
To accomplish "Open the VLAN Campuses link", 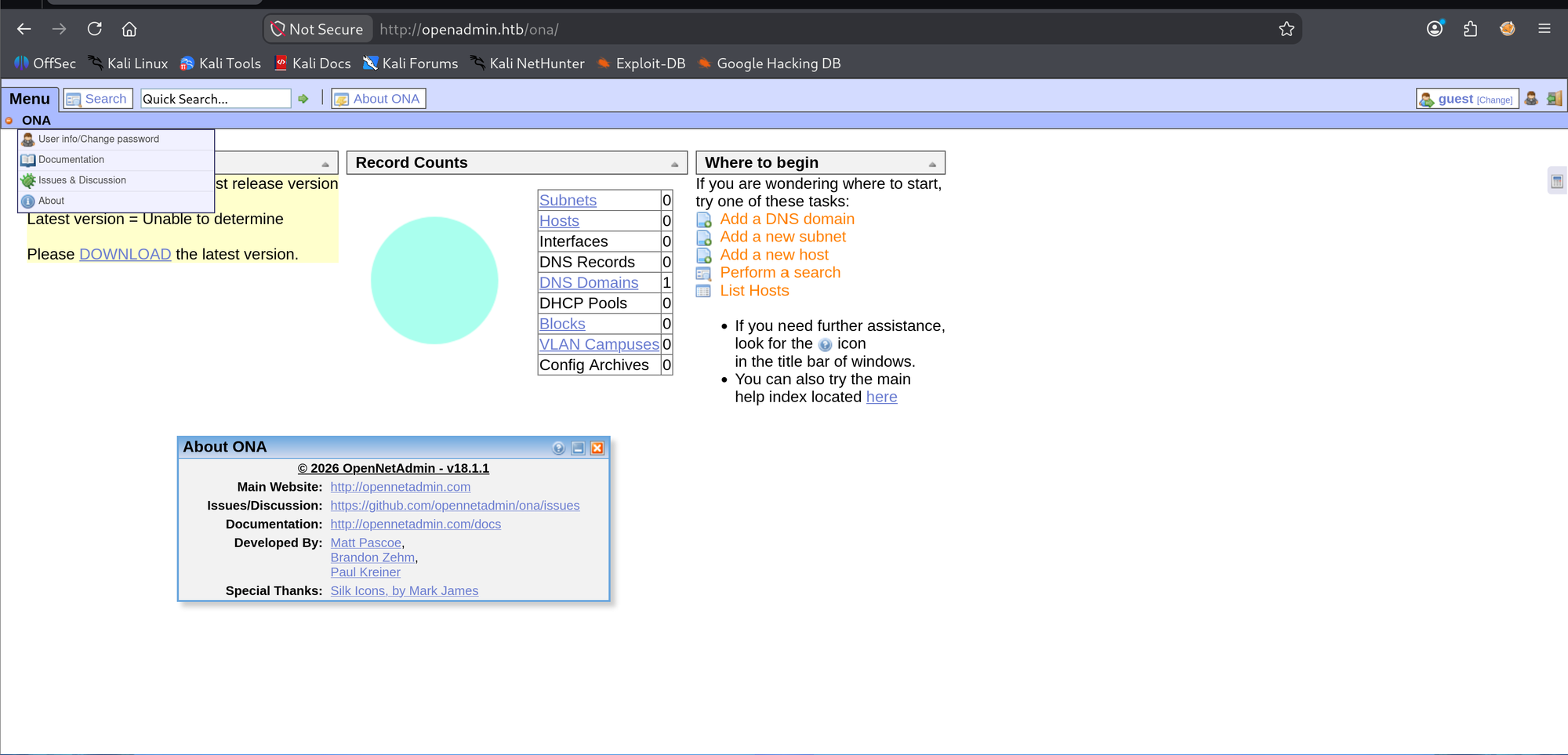I will coord(599,344).
